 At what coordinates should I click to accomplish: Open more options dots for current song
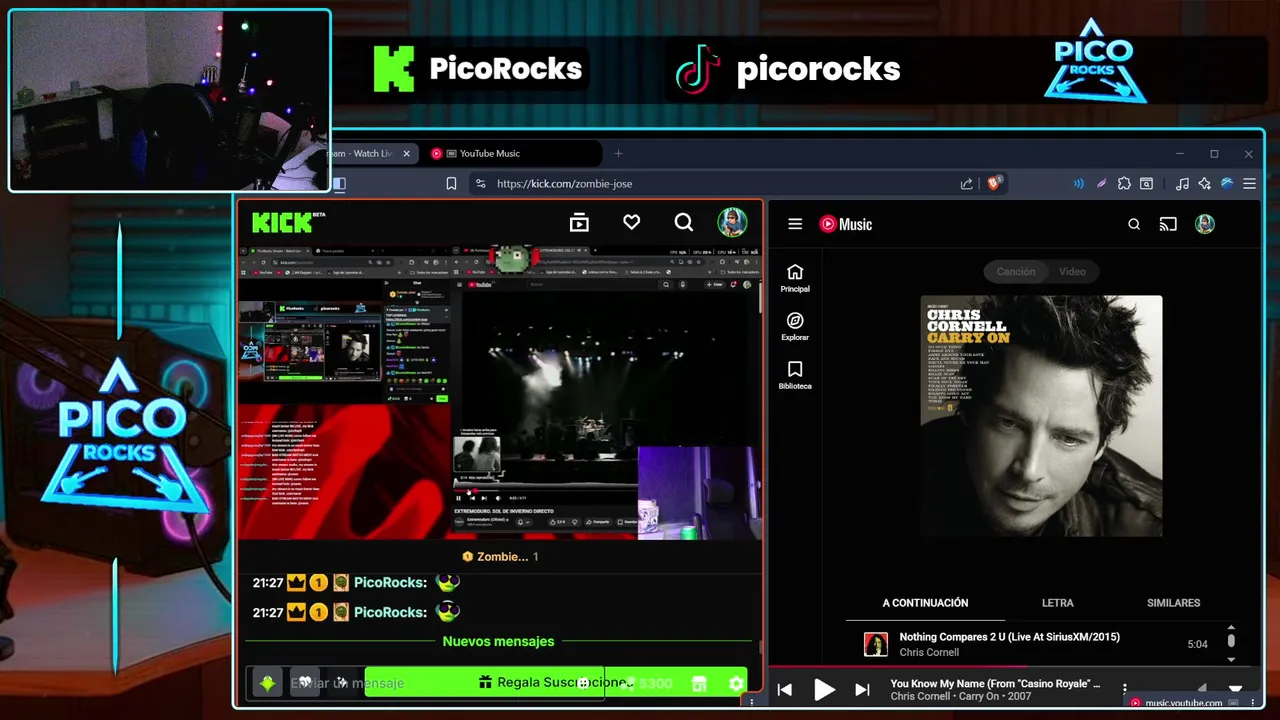(x=1125, y=689)
